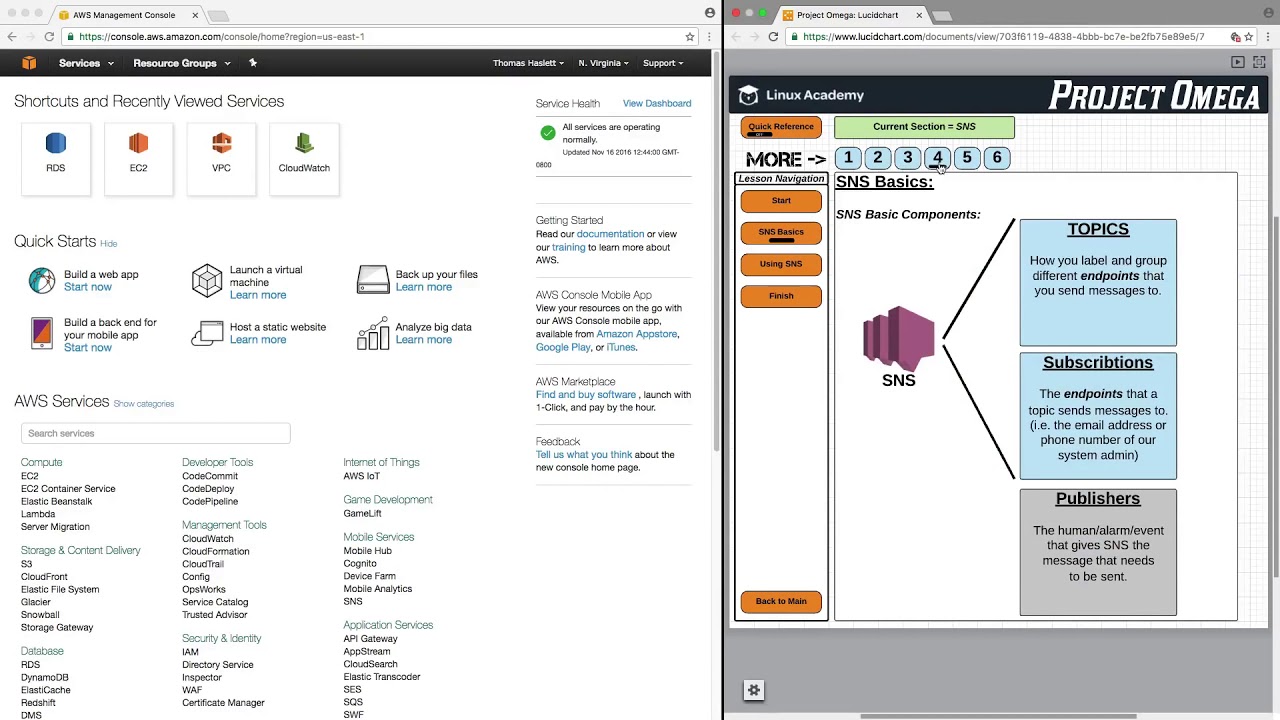Click the blocked cookies icon in Lucidchart address bar
Image resolution: width=1280 pixels, height=720 pixels.
coord(1235,37)
